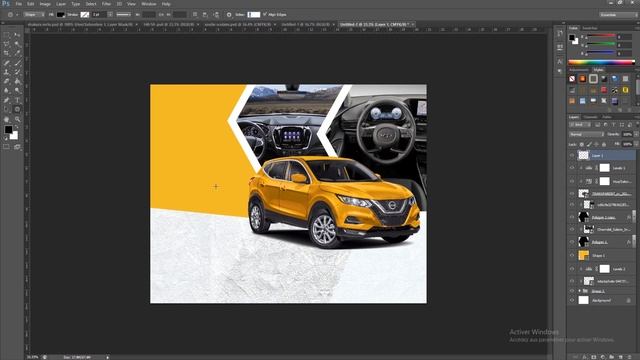
Task: Click the Shape 1 layer thumbnail
Action: point(584,256)
